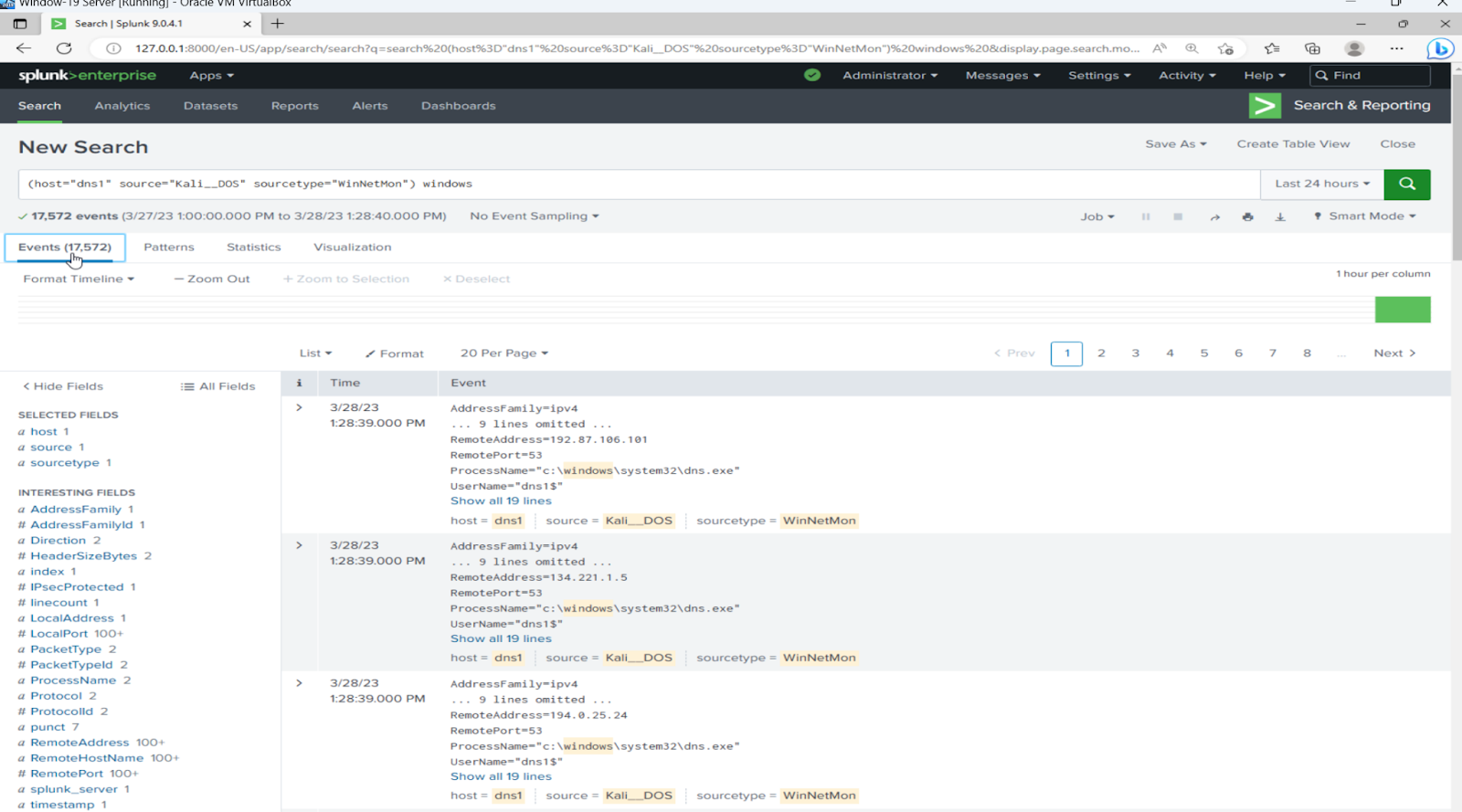Add page to favorites star icon
Viewport: 1462px width, 812px height.
(x=1225, y=48)
